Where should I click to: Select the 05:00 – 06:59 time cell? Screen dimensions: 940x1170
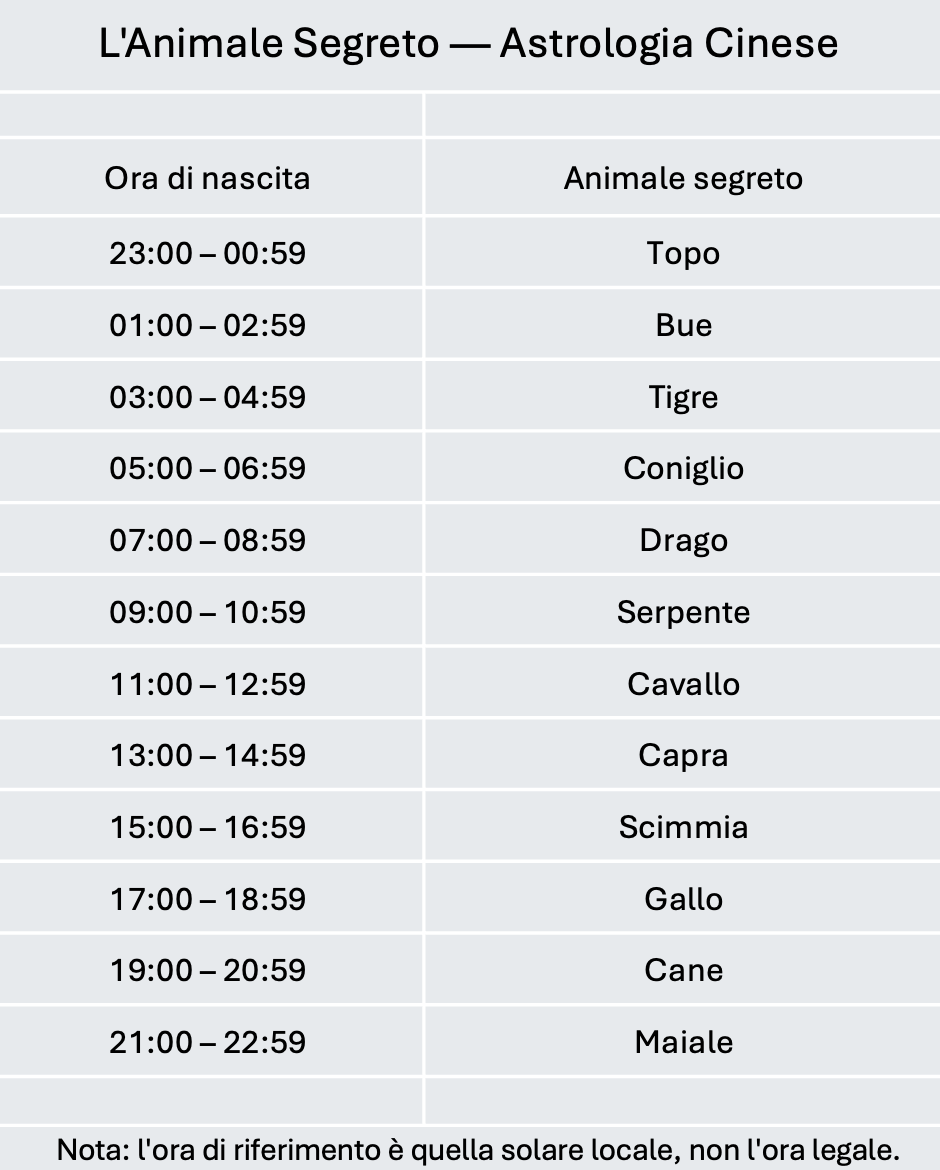click(211, 468)
